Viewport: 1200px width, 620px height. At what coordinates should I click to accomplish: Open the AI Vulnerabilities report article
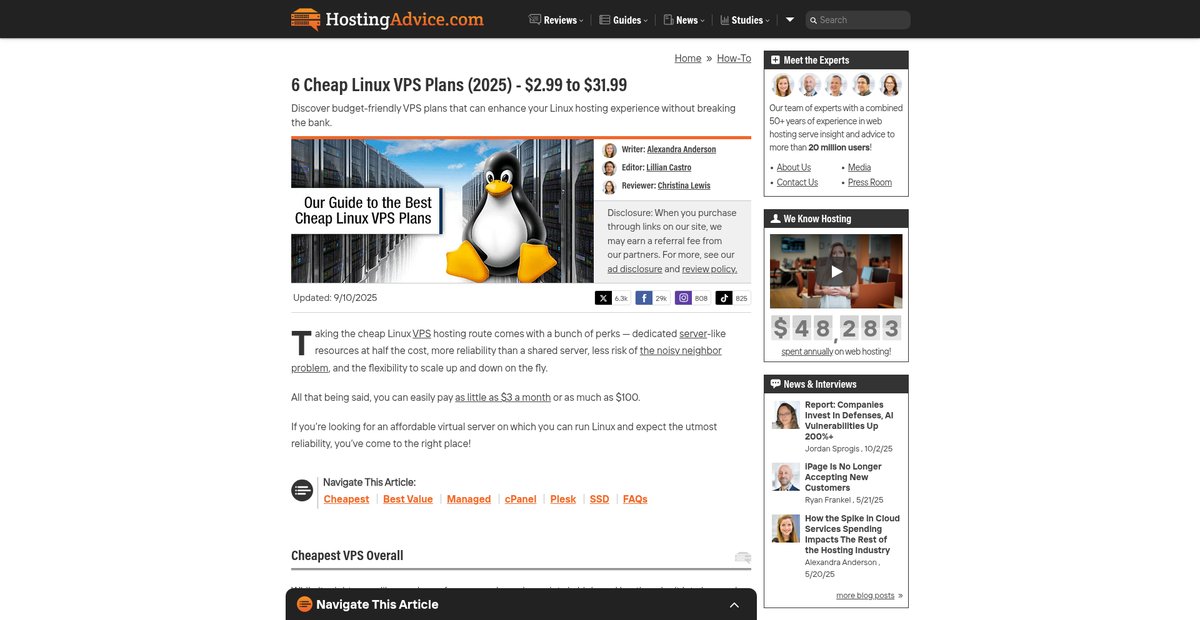tap(849, 421)
